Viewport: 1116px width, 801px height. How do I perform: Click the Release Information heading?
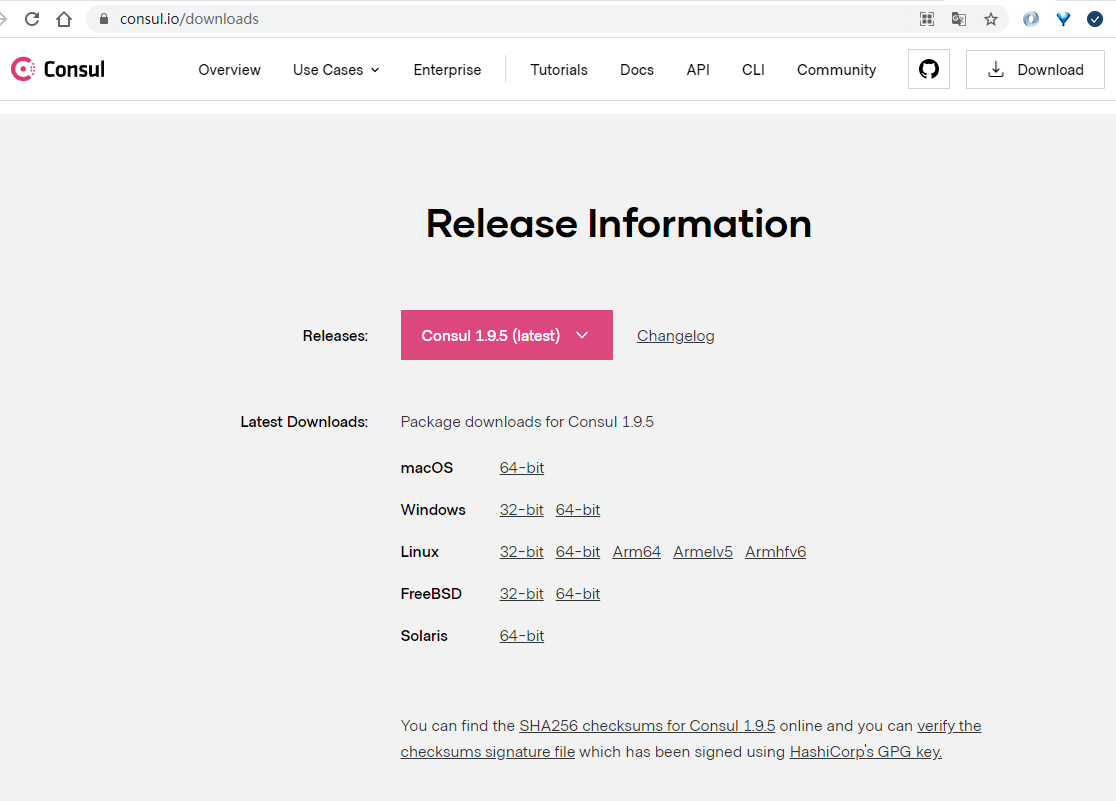click(x=618, y=224)
